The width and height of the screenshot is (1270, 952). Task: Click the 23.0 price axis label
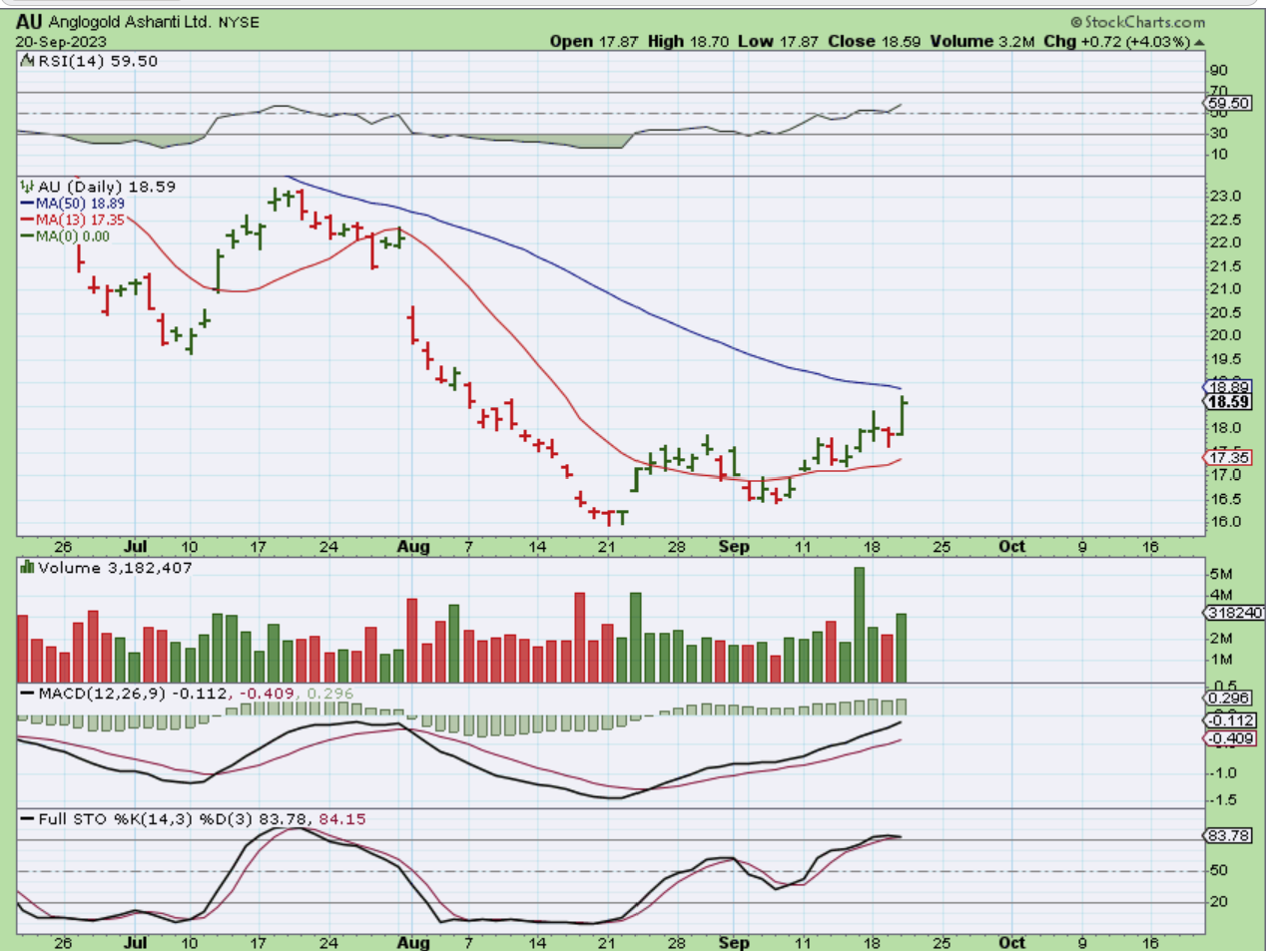click(1225, 197)
